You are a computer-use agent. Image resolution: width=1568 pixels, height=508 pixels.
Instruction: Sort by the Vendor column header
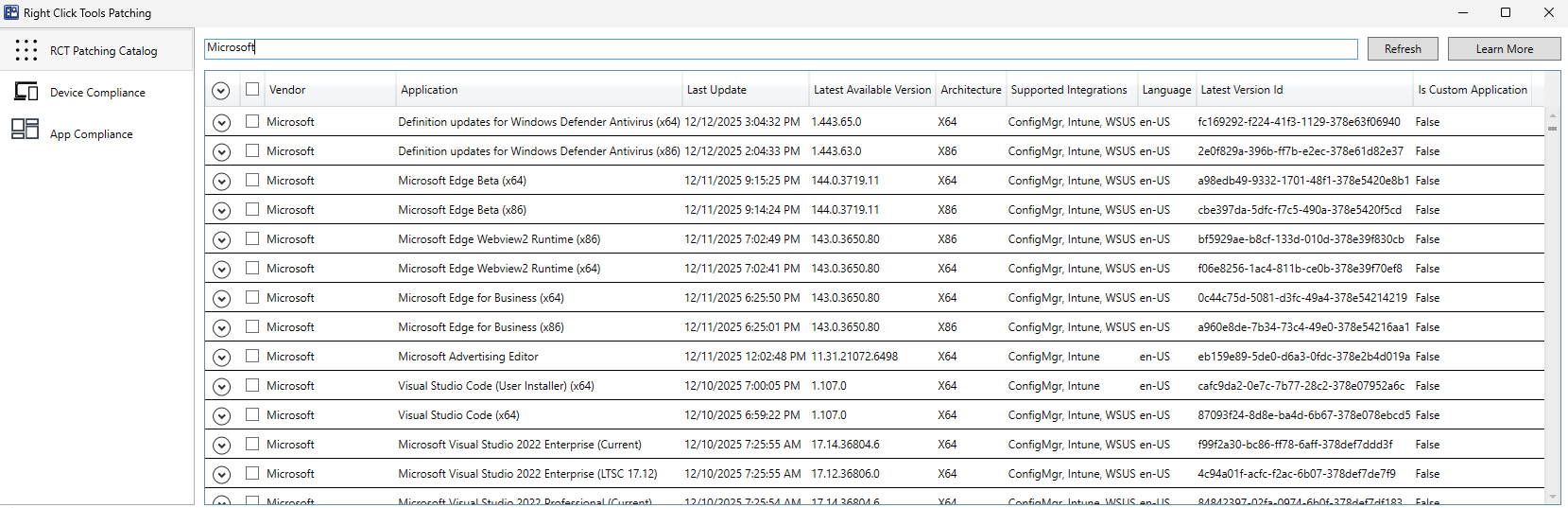(x=329, y=90)
